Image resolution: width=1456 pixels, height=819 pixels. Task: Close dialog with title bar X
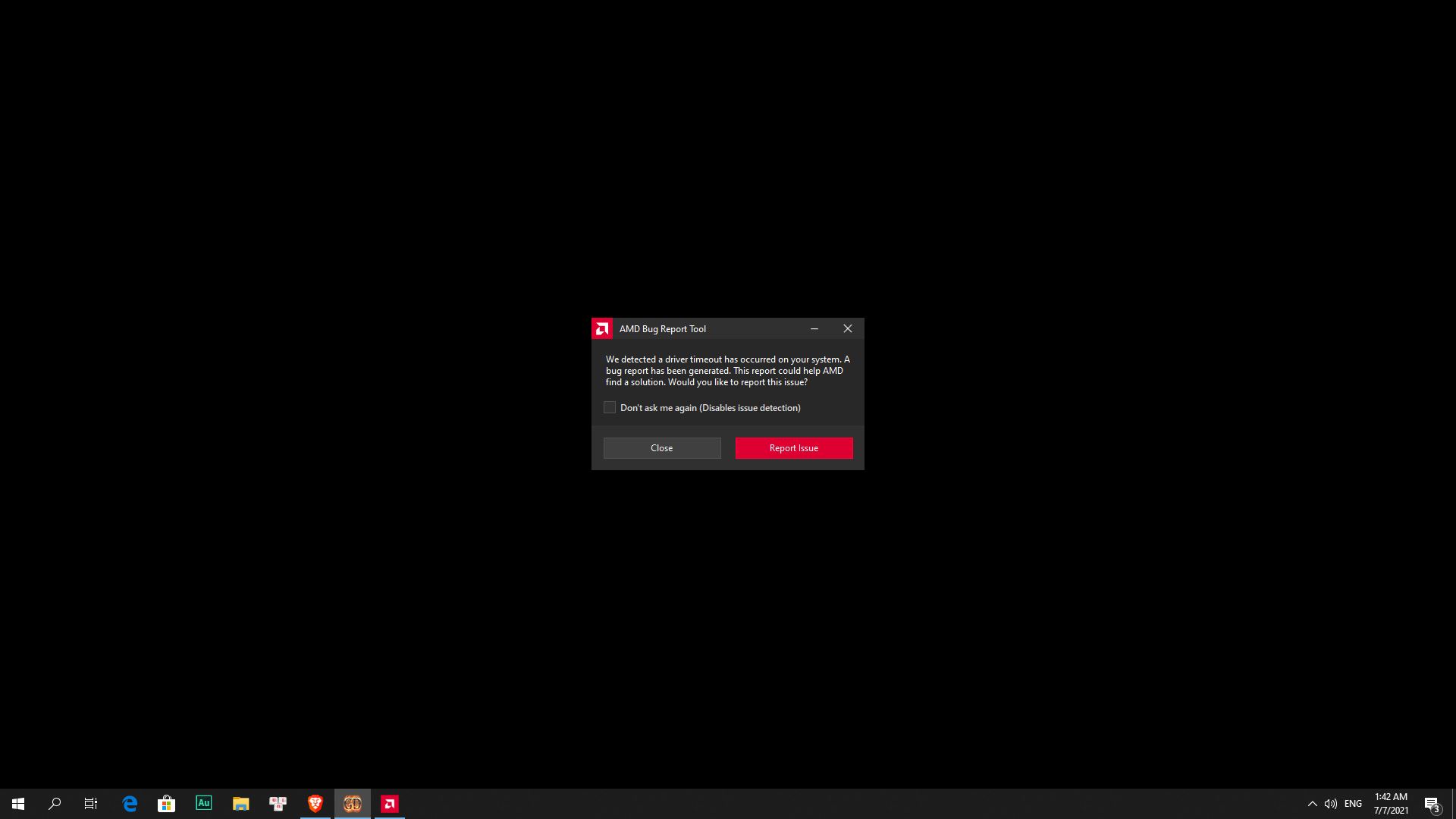[x=848, y=328]
